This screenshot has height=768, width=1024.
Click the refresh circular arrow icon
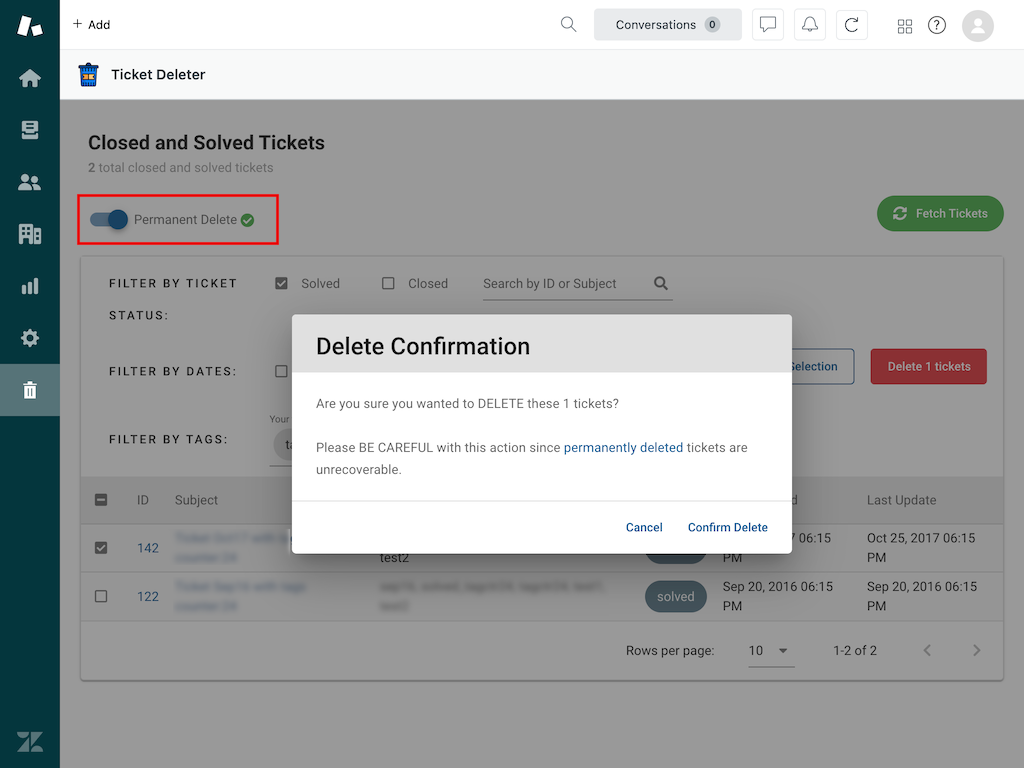tap(851, 25)
